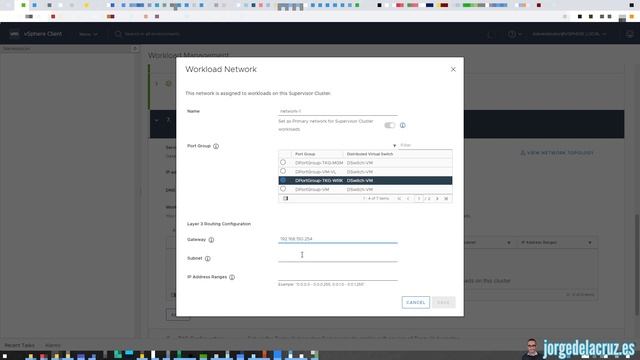Click the CANCEL button

tap(416, 302)
